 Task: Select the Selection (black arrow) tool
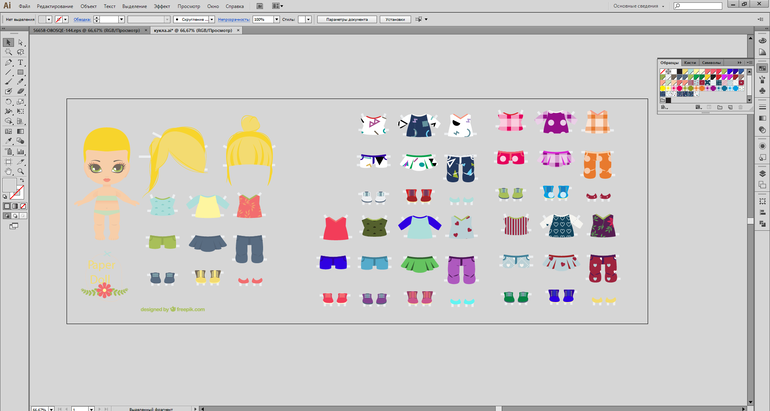8,43
